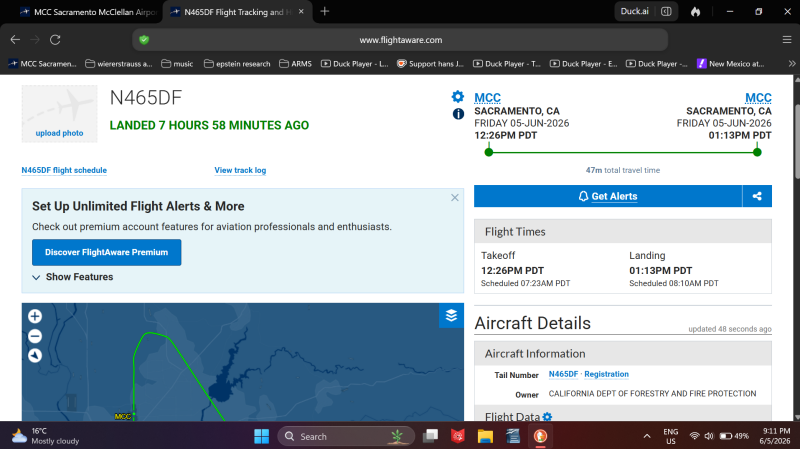Viewport: 800px width, 449px height.
Task: Open New Mexico at... bookmark
Action: coord(731,64)
